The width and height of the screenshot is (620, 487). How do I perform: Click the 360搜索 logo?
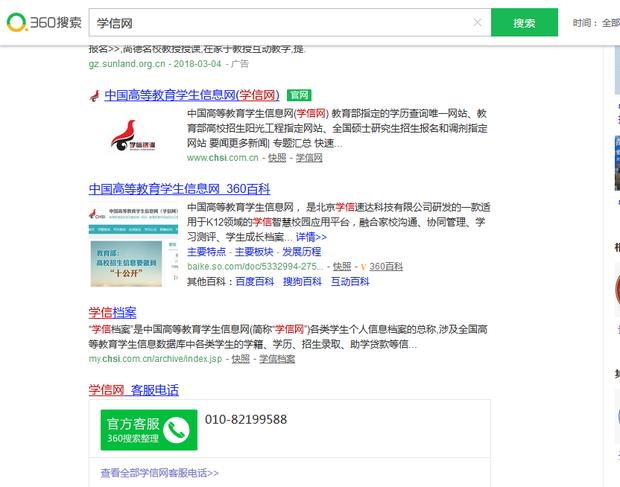coord(43,23)
